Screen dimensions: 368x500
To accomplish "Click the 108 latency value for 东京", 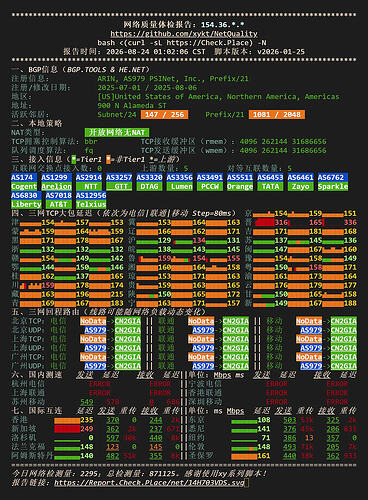I will point(264,420).
